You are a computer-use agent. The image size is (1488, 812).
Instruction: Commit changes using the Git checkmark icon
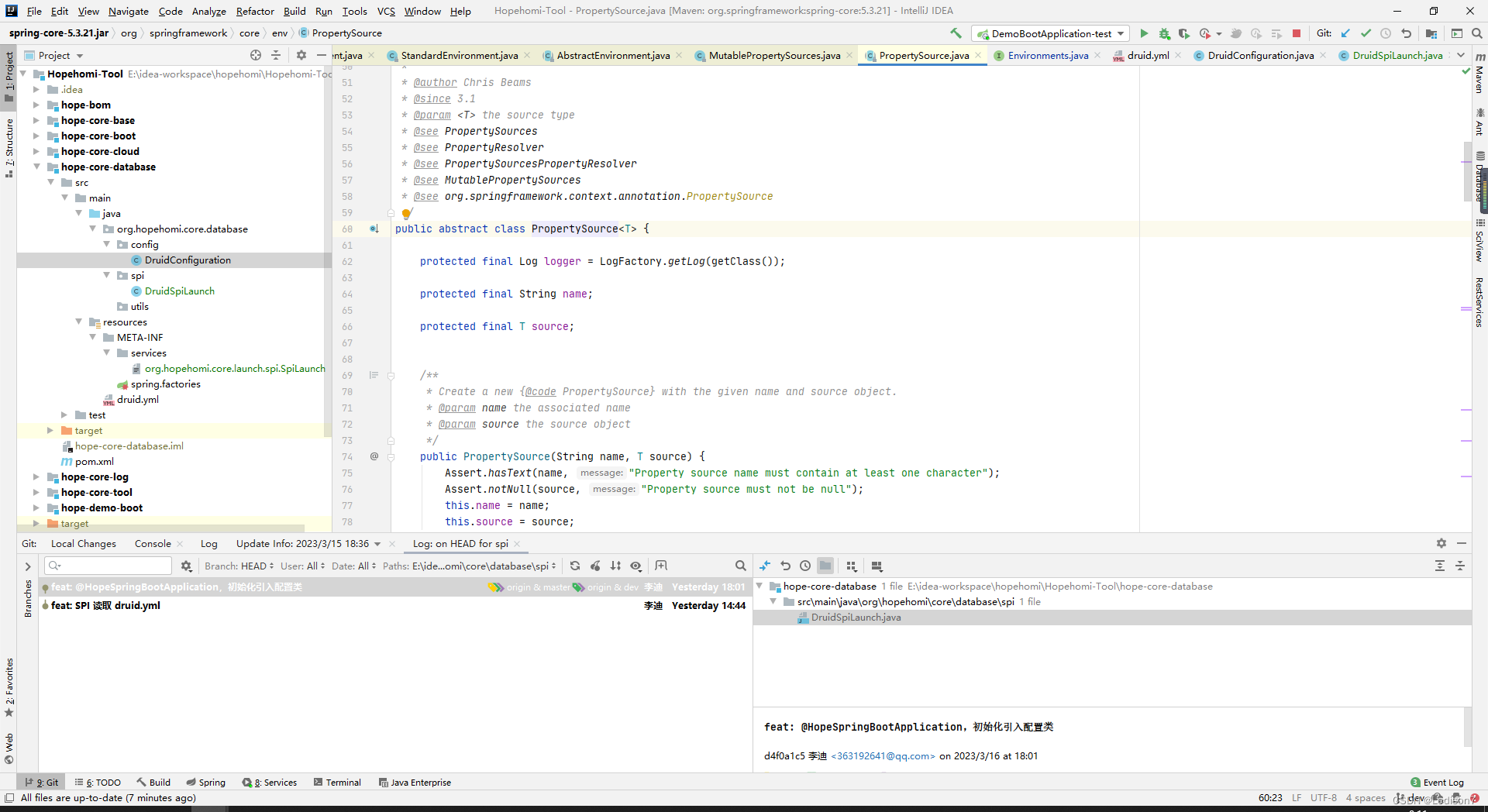[x=1366, y=33]
